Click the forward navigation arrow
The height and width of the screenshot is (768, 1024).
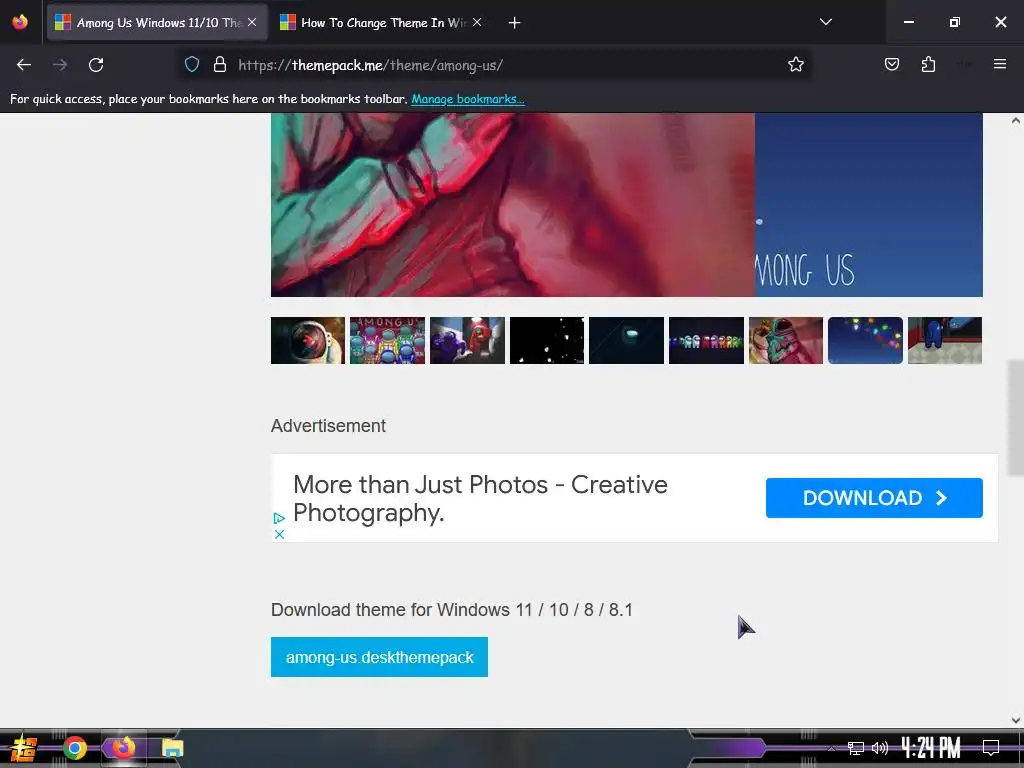click(60, 65)
